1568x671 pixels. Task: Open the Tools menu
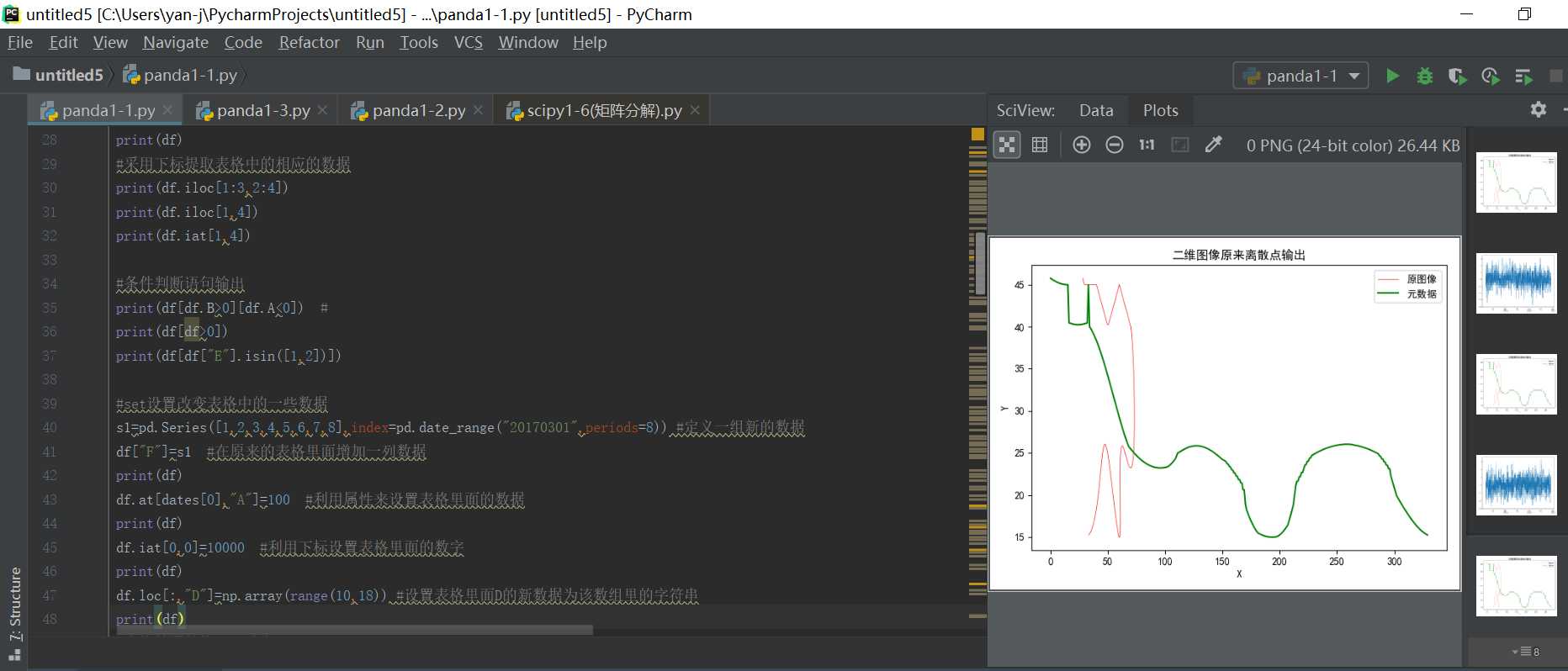coord(419,42)
